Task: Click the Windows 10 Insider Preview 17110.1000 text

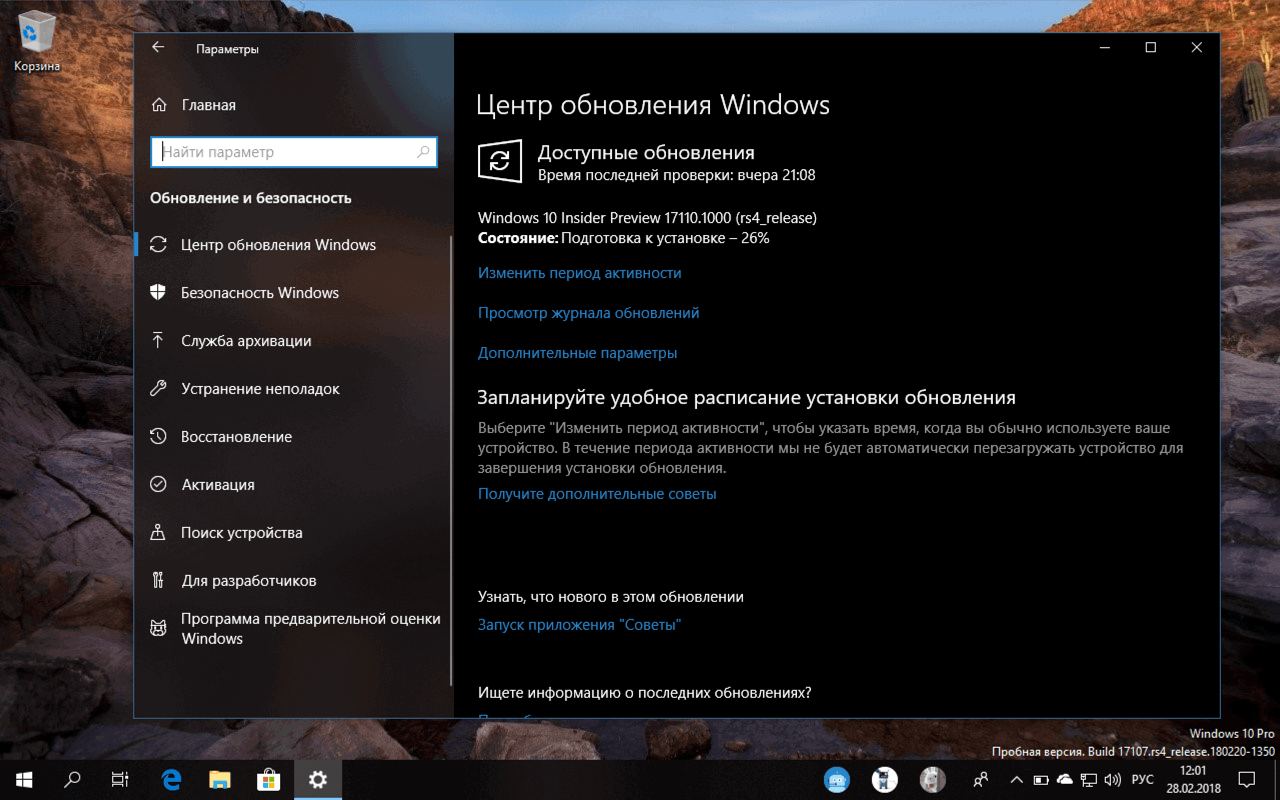Action: (648, 218)
